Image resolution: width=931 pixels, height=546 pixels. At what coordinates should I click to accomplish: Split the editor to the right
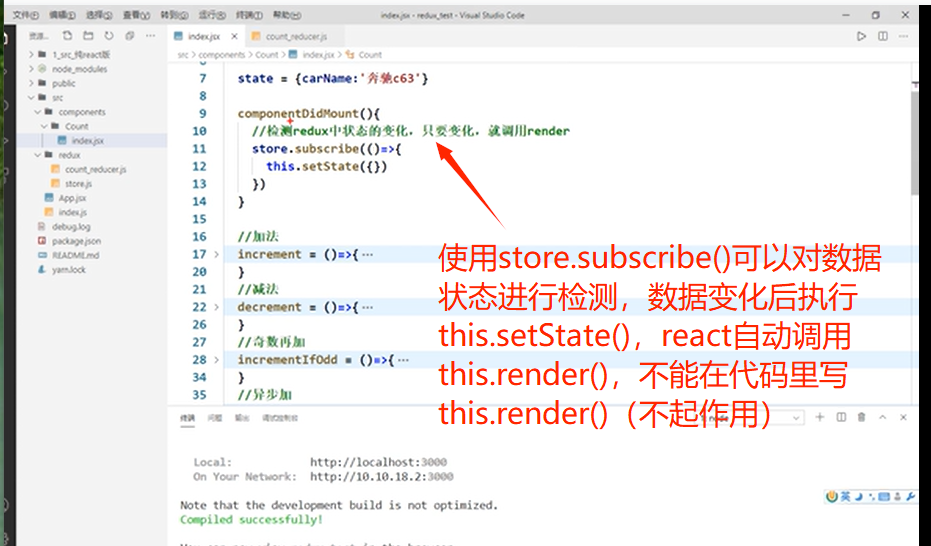pyautogui.click(x=883, y=36)
